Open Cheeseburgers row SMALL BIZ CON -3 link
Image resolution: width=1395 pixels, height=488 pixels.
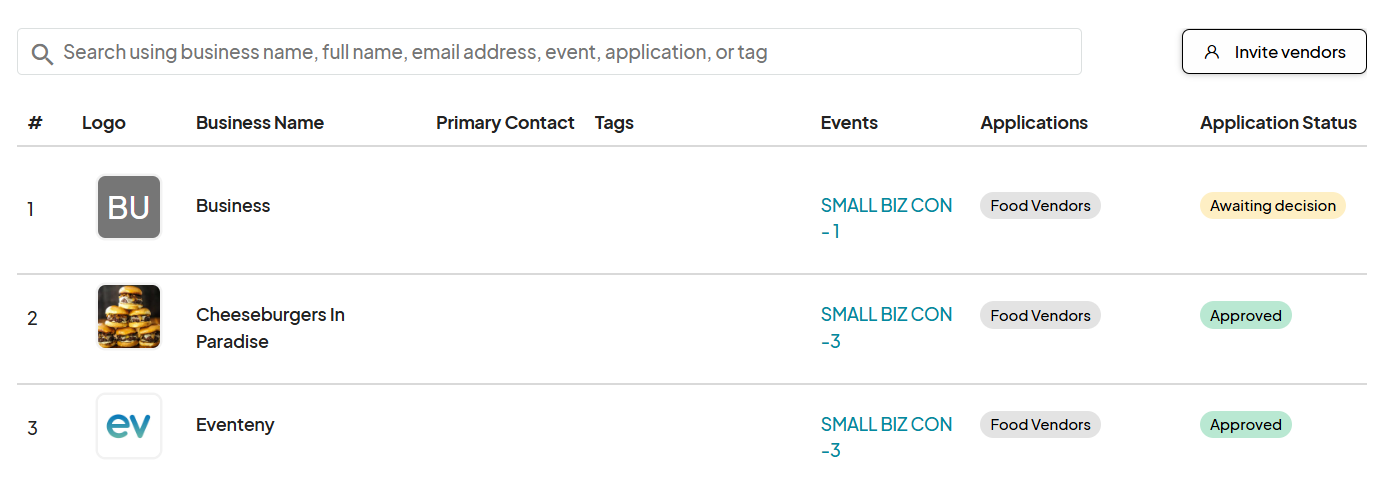coord(886,327)
